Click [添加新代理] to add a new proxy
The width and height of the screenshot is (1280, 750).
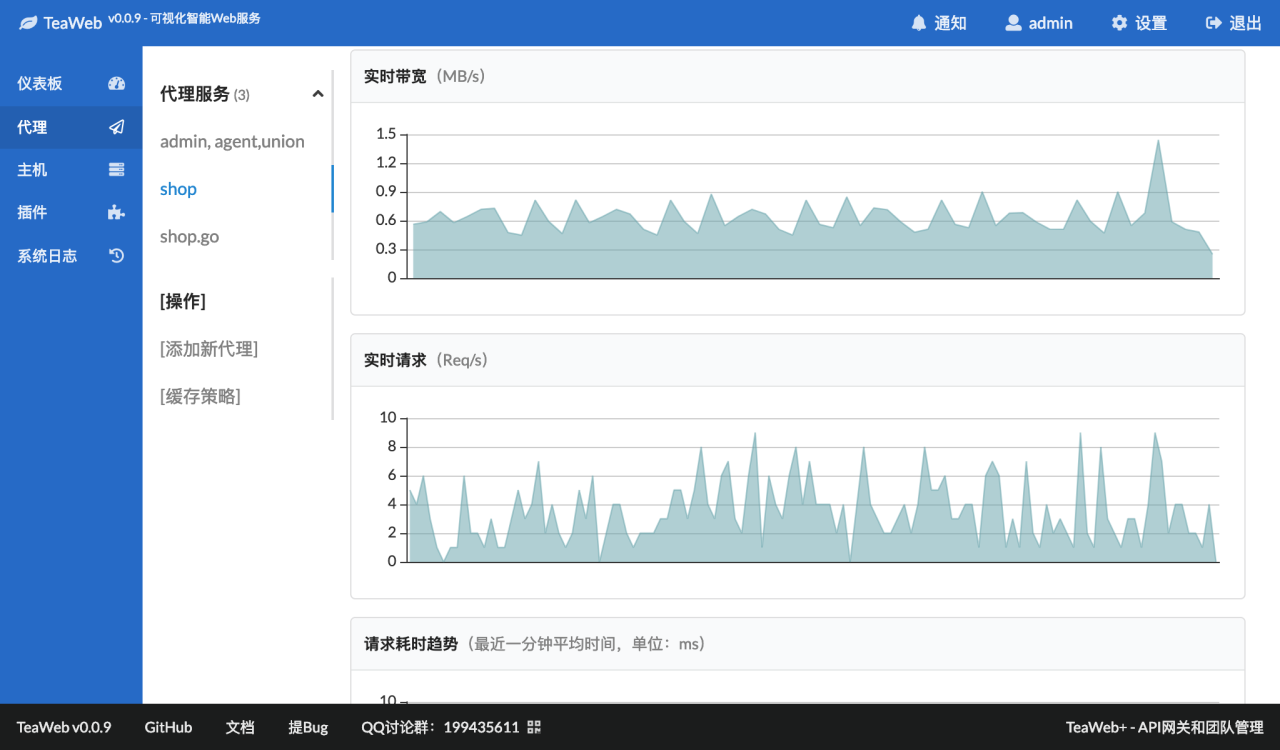tap(209, 348)
